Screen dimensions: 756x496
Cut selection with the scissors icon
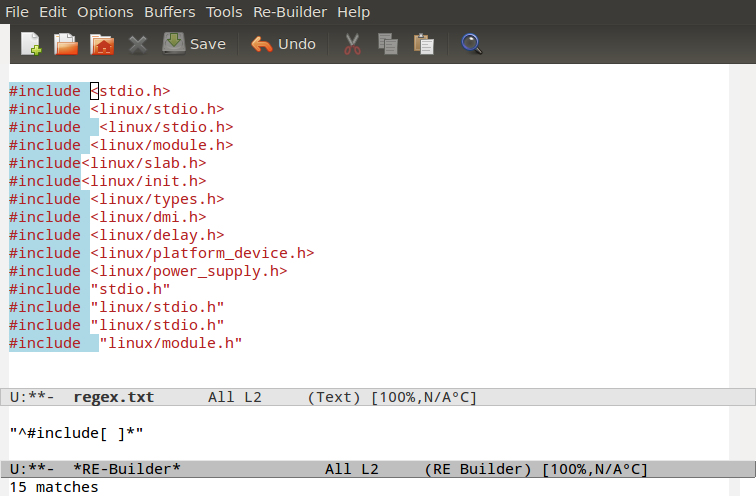[352, 44]
